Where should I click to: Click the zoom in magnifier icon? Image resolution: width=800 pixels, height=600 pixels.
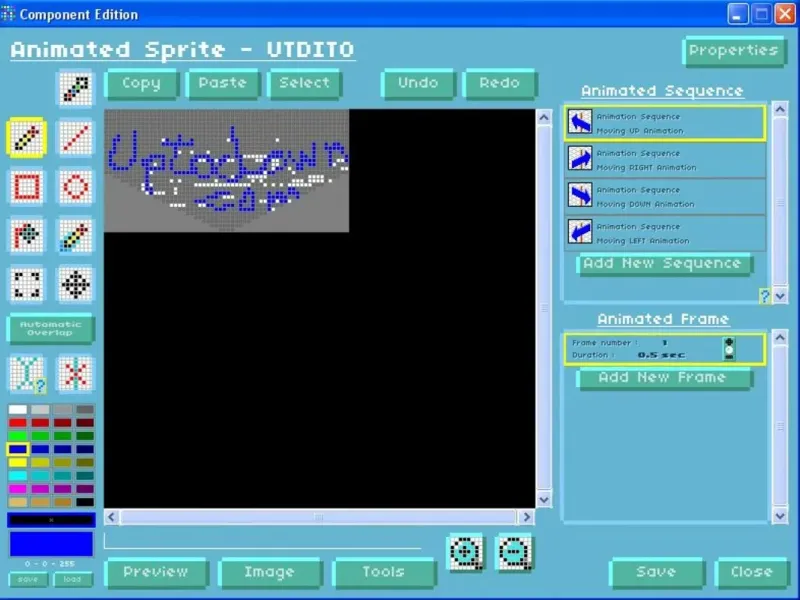pos(465,552)
